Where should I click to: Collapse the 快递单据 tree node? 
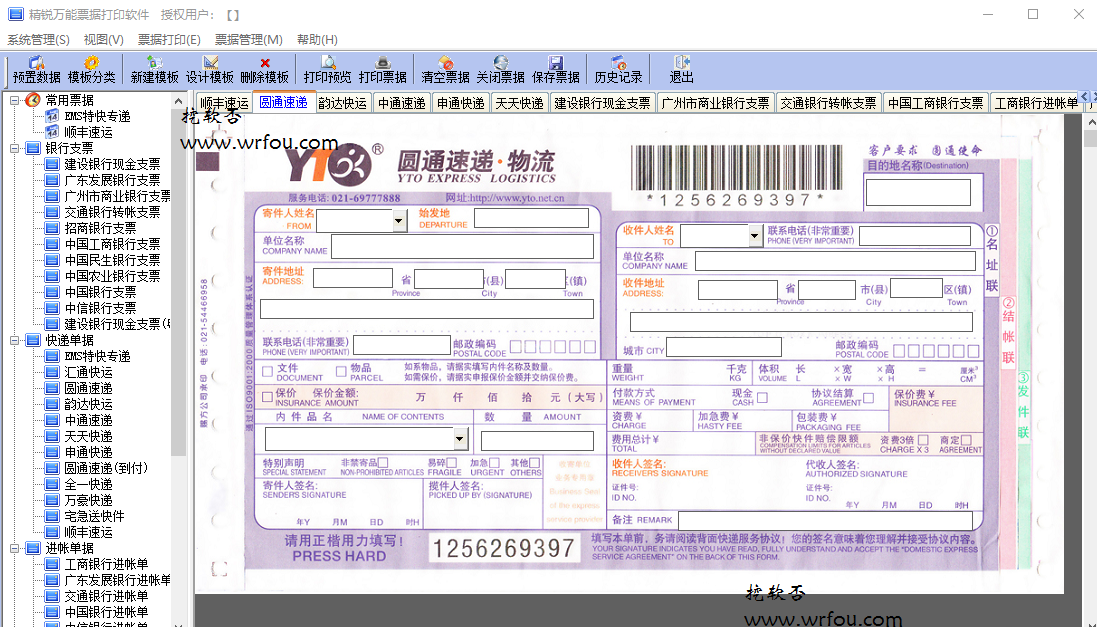click(x=15, y=341)
